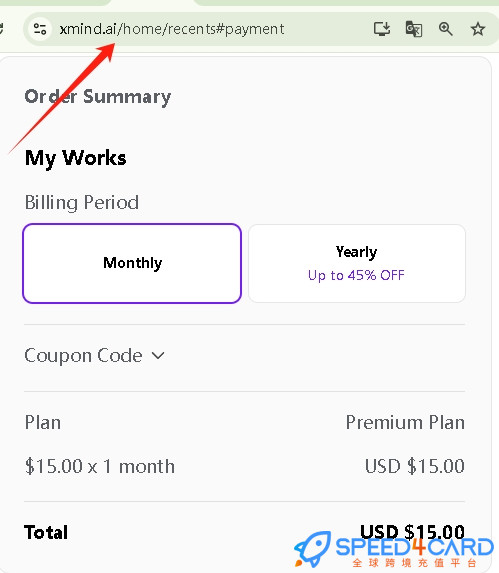Click the red arrow annotation
Screen dimensions: 499x573
coord(62,98)
